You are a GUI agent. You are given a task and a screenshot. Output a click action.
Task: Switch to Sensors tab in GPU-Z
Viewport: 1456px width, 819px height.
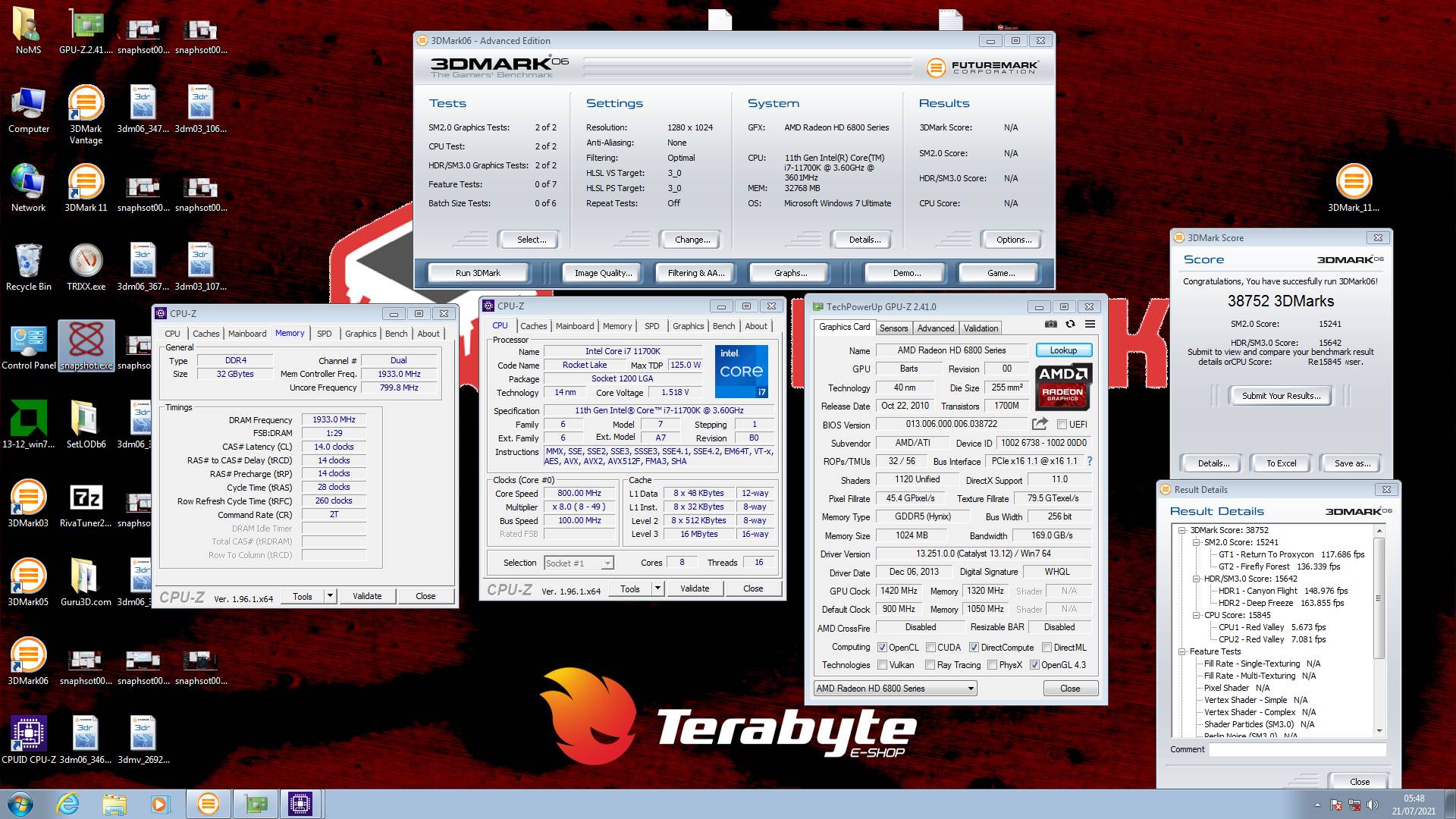coord(893,328)
